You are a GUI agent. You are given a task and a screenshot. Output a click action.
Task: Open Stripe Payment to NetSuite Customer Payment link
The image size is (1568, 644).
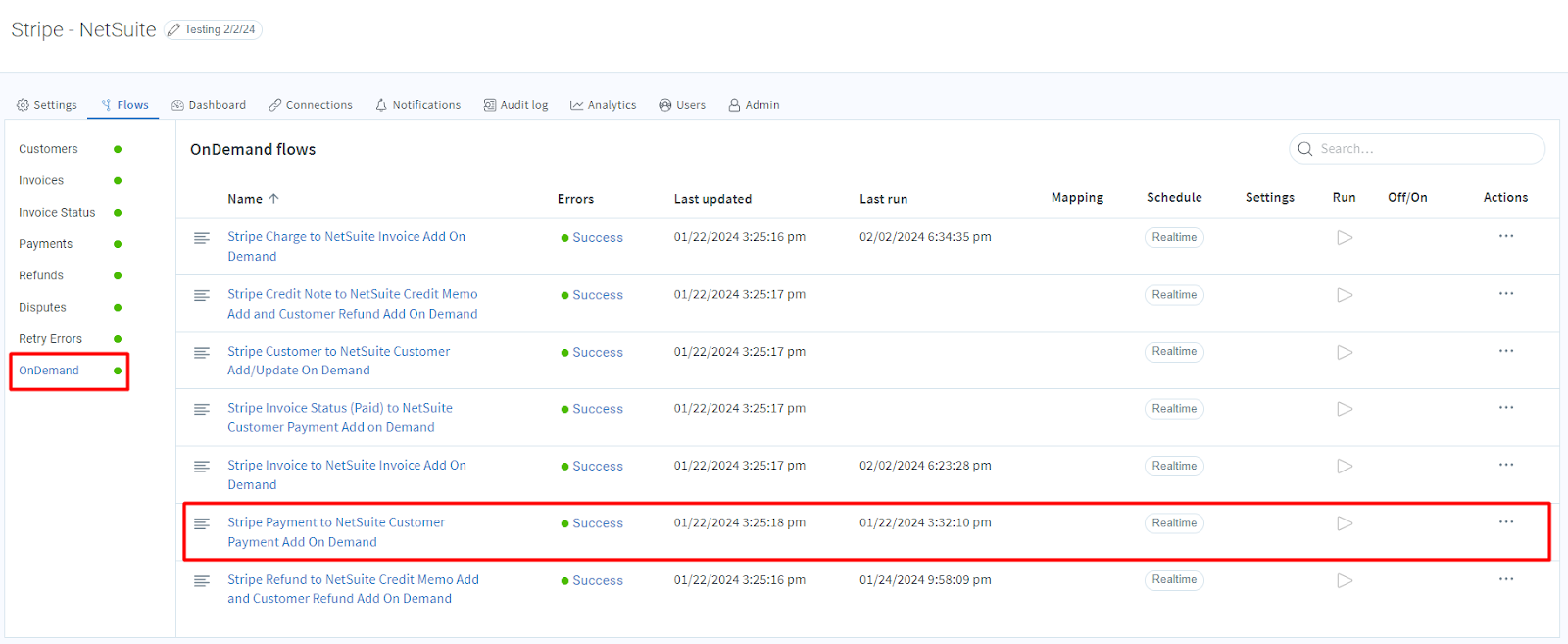pyautogui.click(x=336, y=532)
